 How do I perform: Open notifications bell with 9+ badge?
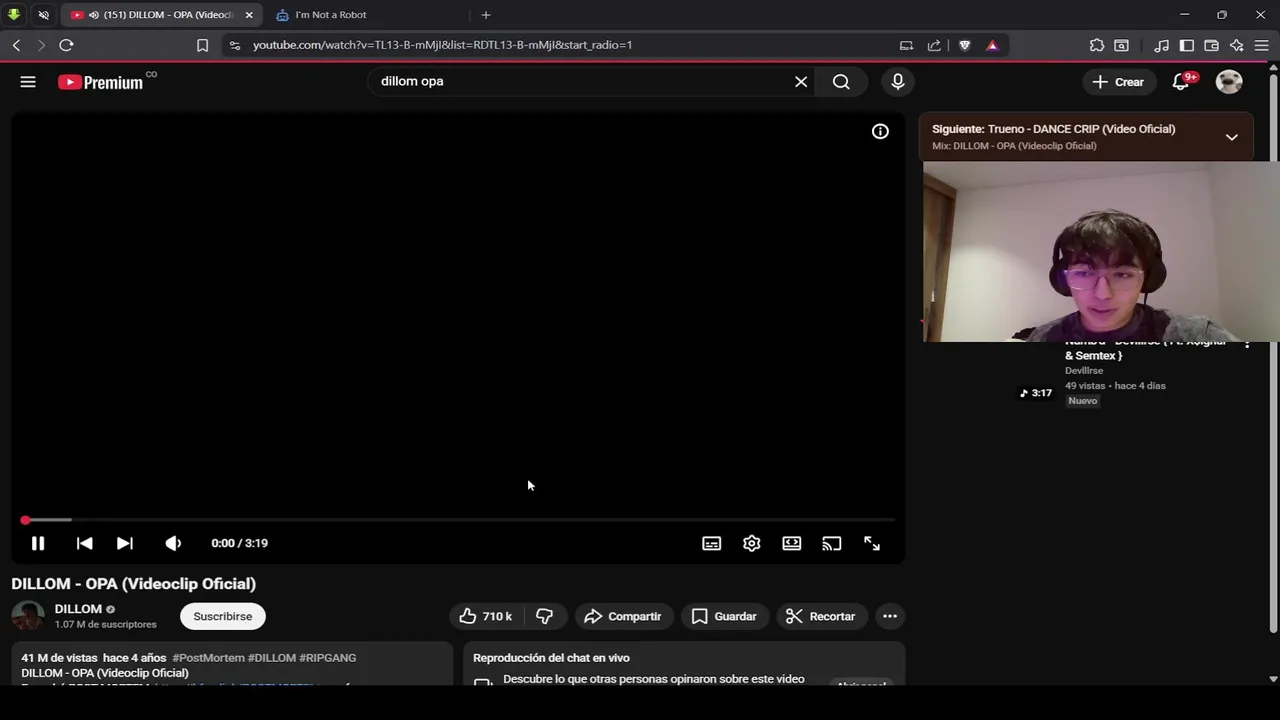[x=1181, y=82]
